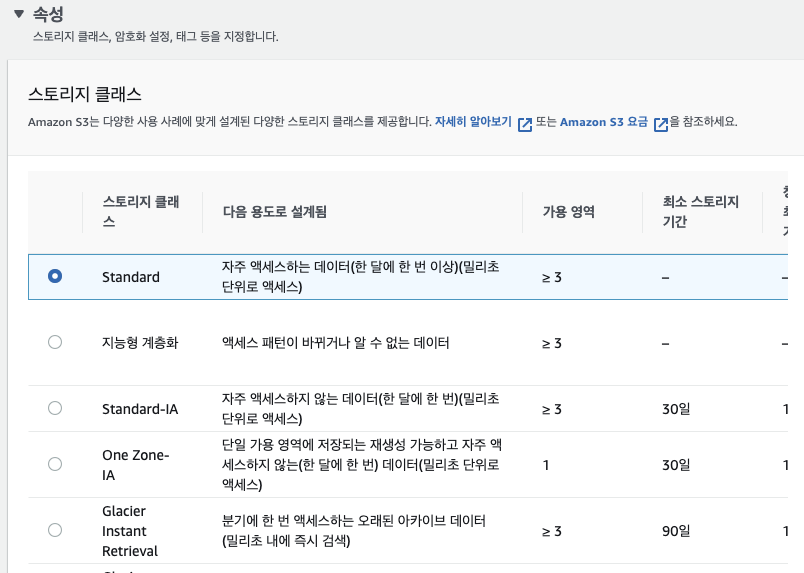Click the Standard class name cell
This screenshot has height=573, width=804.
(x=131, y=277)
